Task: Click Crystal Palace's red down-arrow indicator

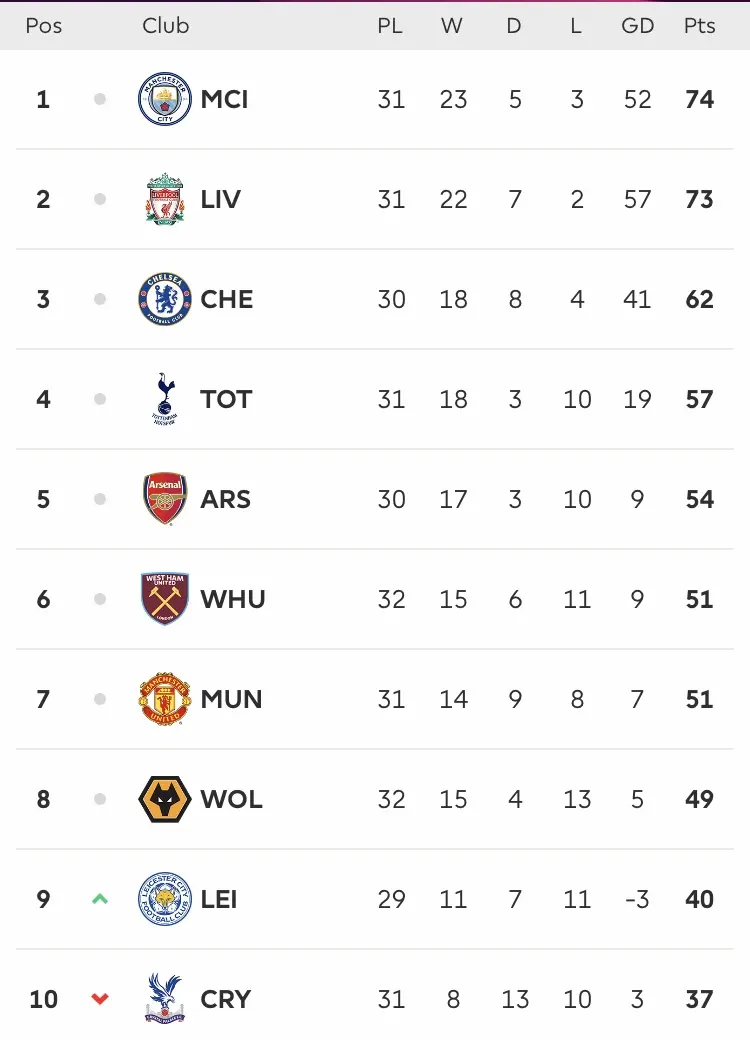Action: pos(100,999)
